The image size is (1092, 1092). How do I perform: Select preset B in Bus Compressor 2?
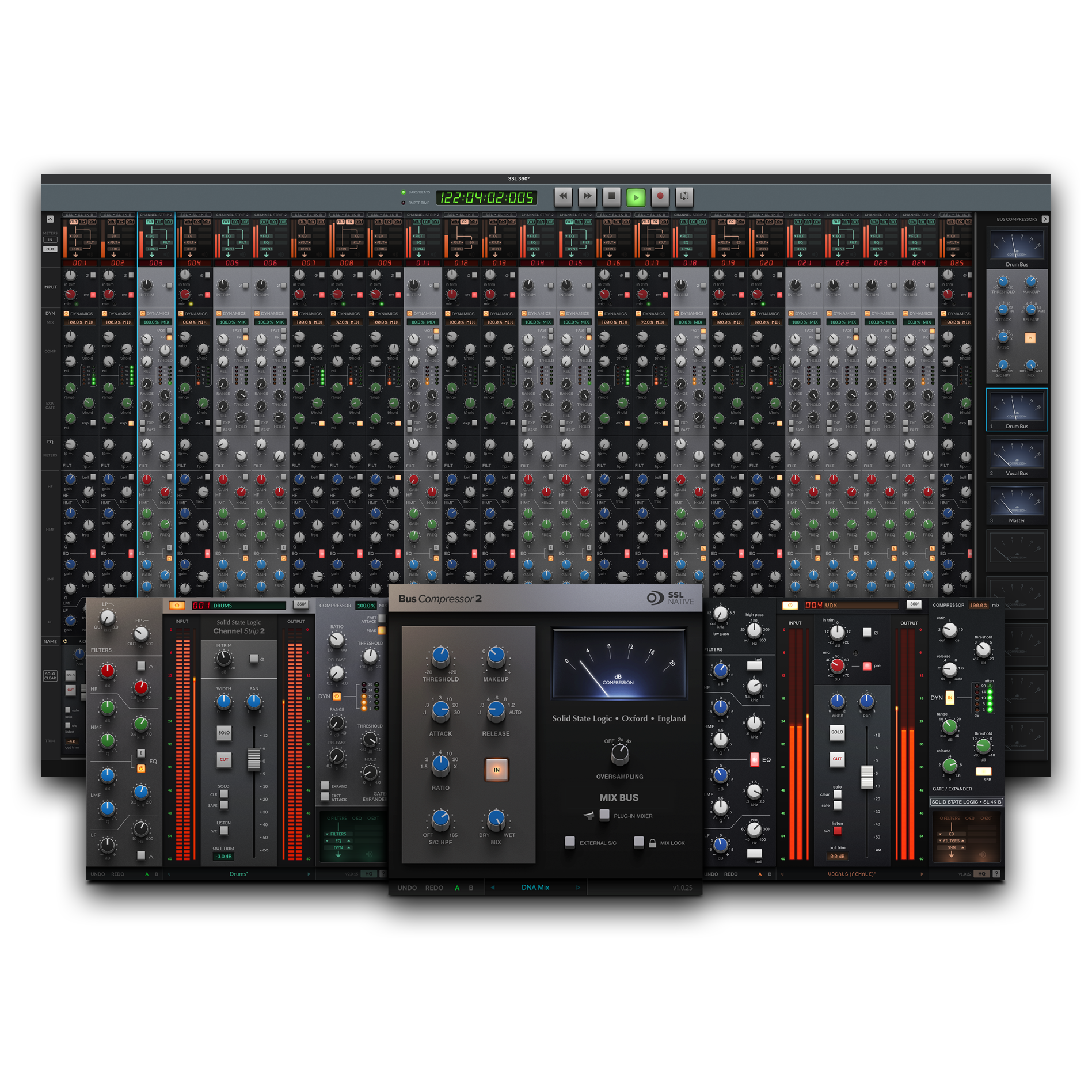[x=471, y=888]
